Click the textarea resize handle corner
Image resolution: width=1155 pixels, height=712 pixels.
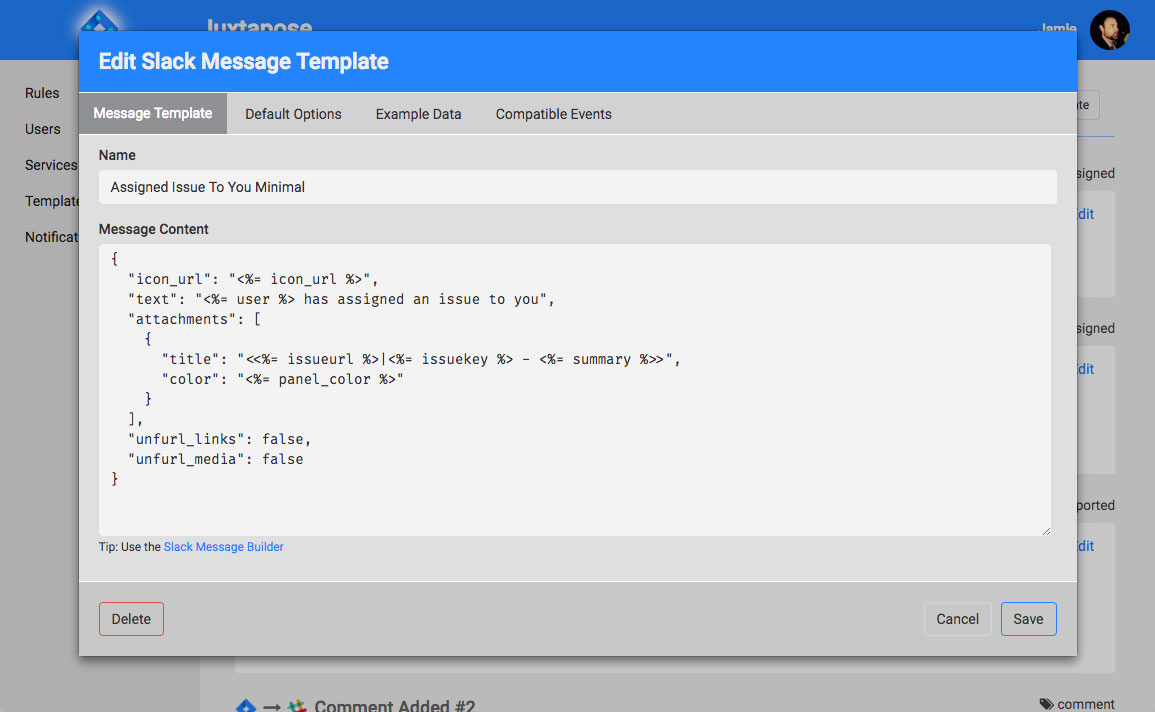point(1046,531)
